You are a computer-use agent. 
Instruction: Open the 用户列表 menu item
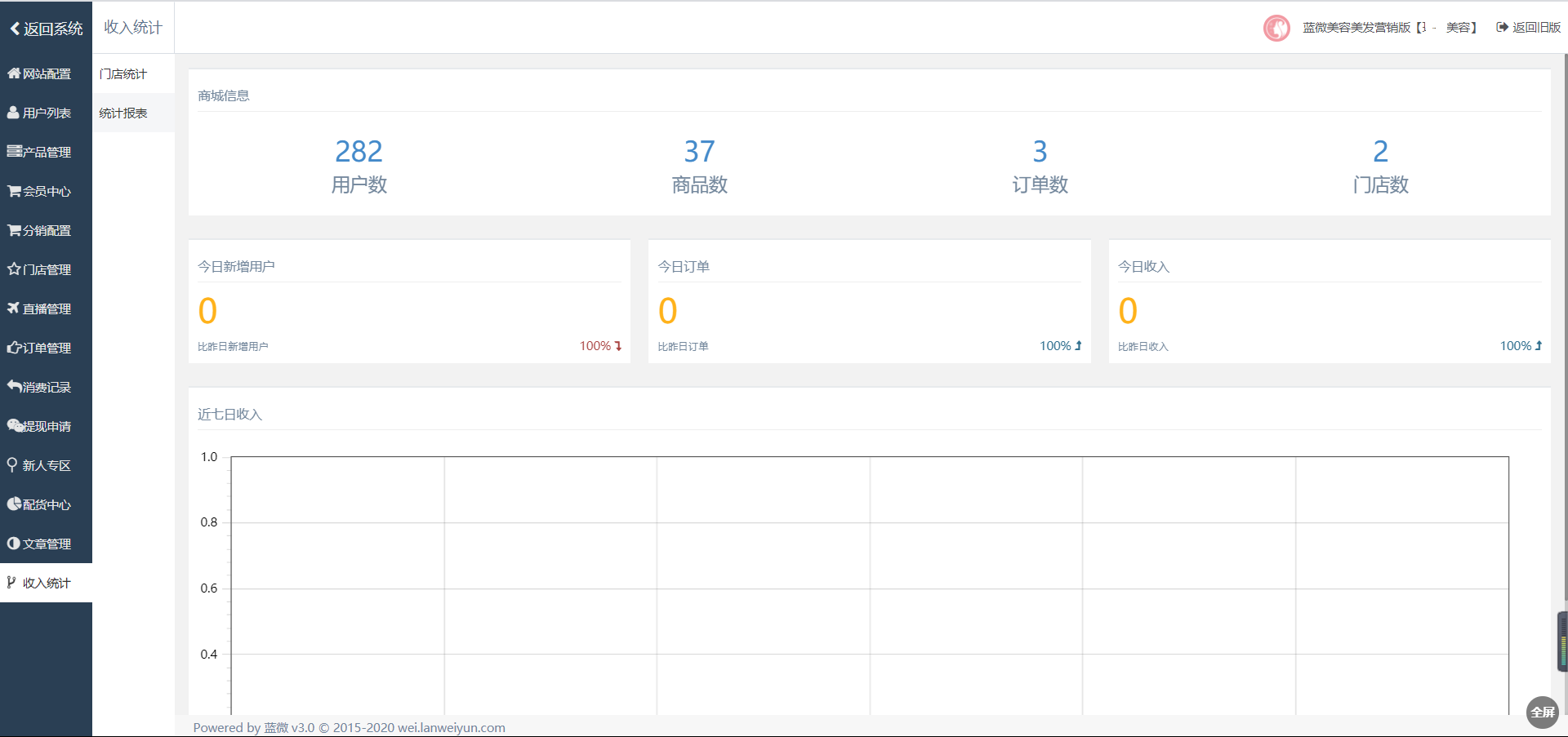pos(46,113)
